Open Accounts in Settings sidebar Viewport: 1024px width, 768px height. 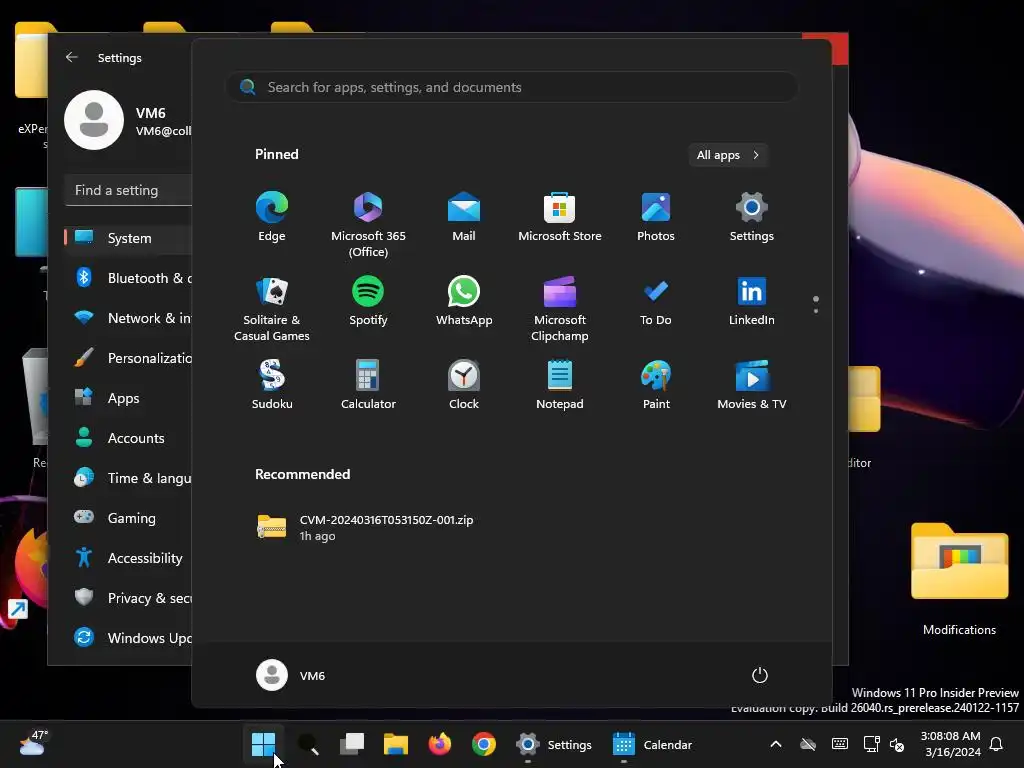point(128,438)
